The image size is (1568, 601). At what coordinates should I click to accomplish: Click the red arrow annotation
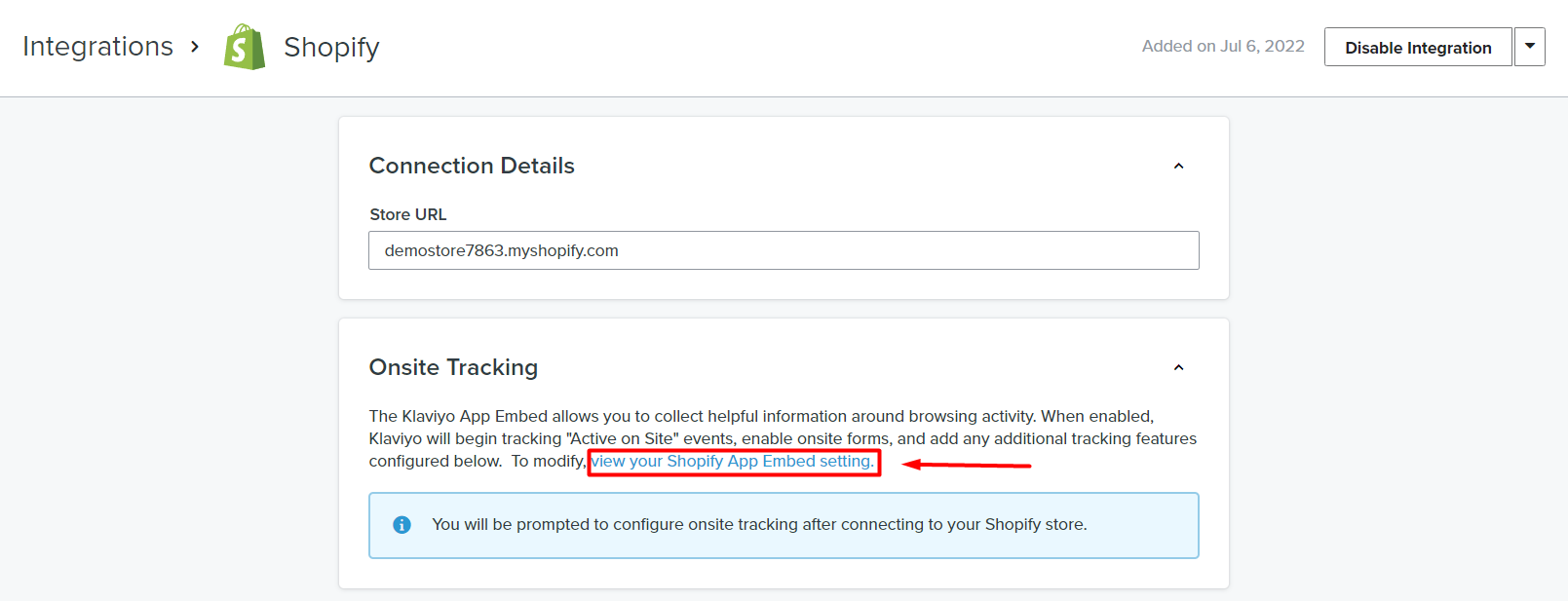(966, 465)
